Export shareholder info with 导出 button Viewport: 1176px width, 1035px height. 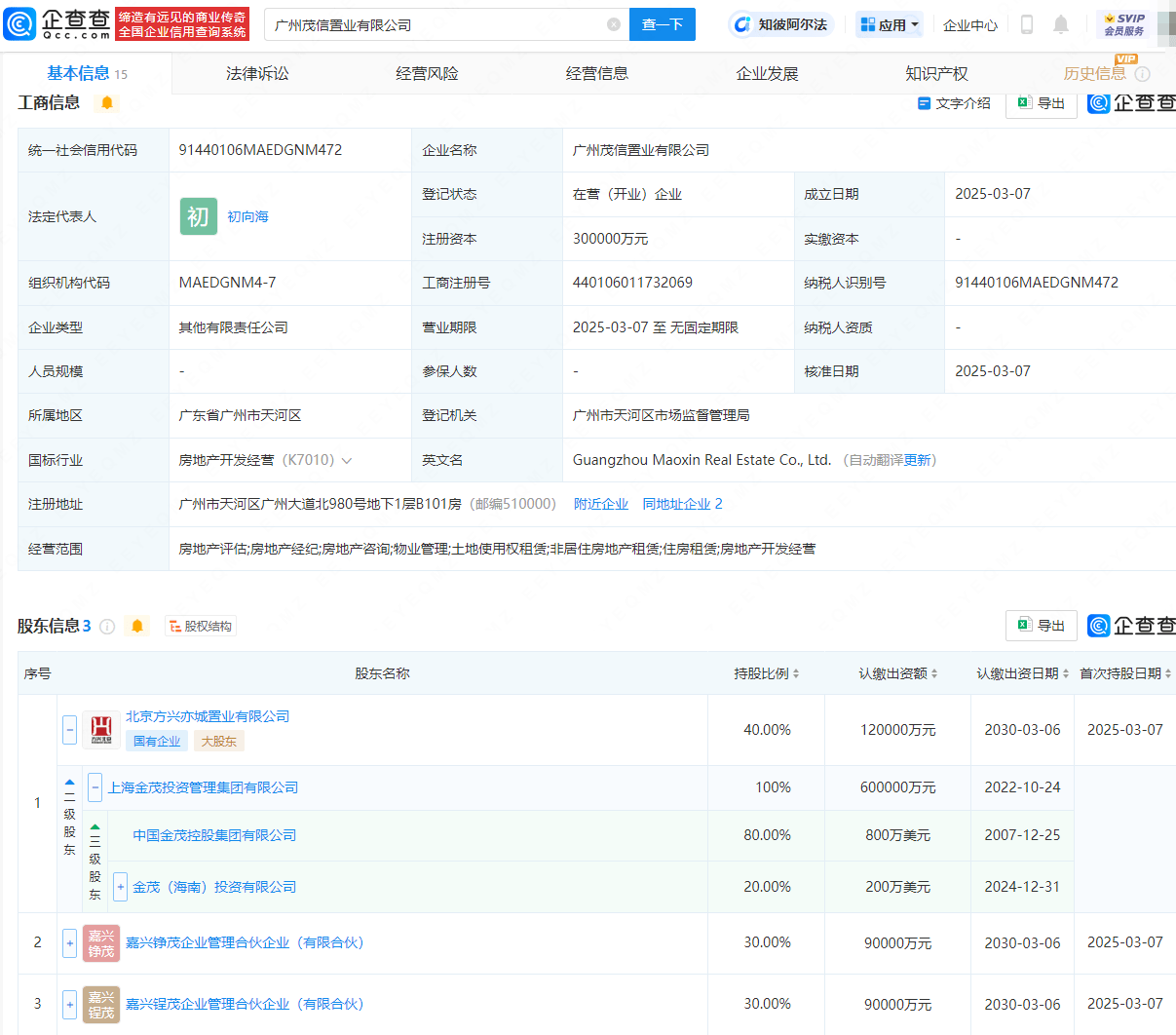click(x=1042, y=625)
